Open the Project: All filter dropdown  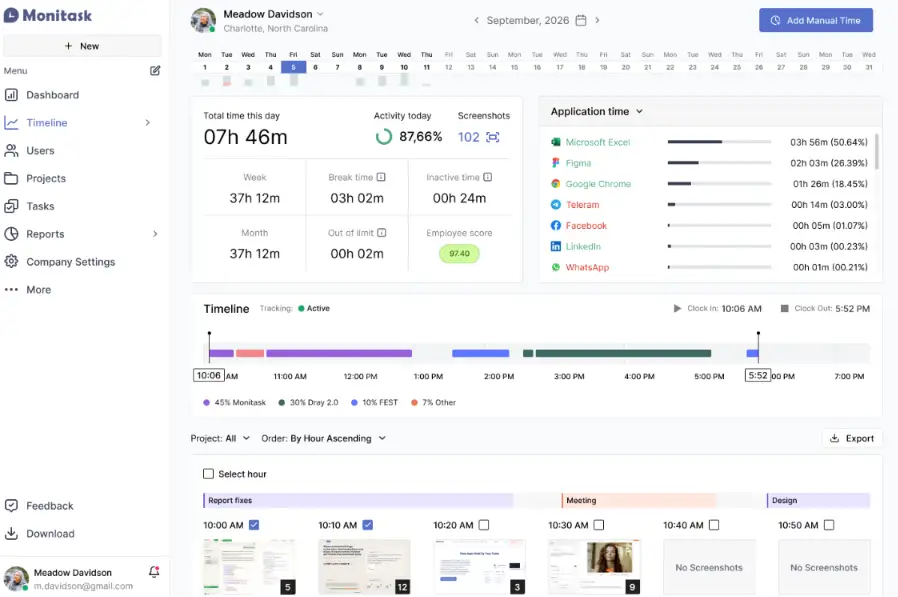tap(220, 438)
